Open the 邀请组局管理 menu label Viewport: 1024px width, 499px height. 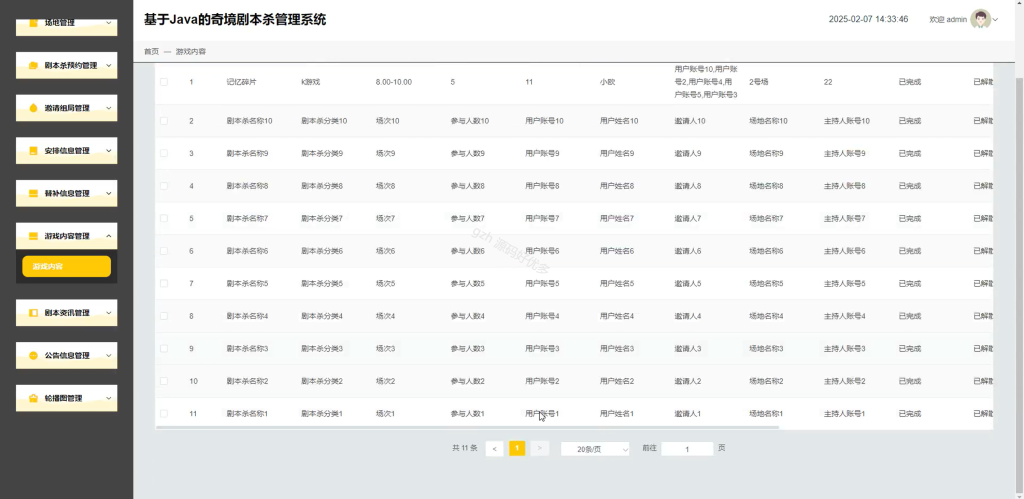(67, 108)
